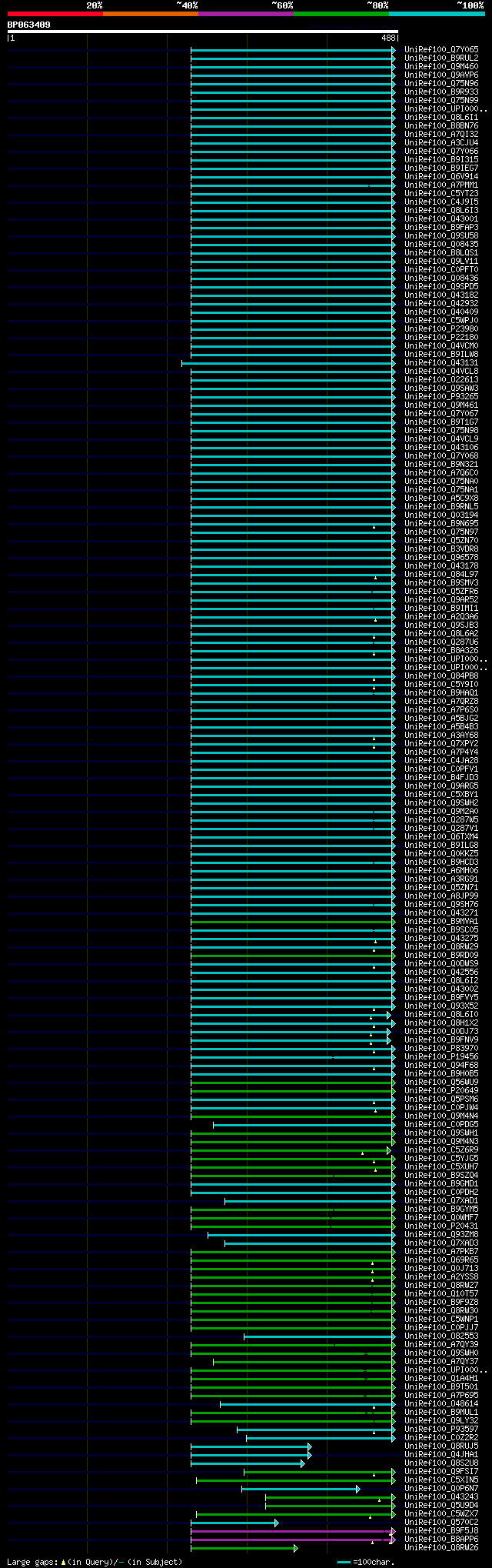Screen dimensions: 492x1568
Task: Click hit name UniRef100_B9I315
Action: [x=441, y=159]
